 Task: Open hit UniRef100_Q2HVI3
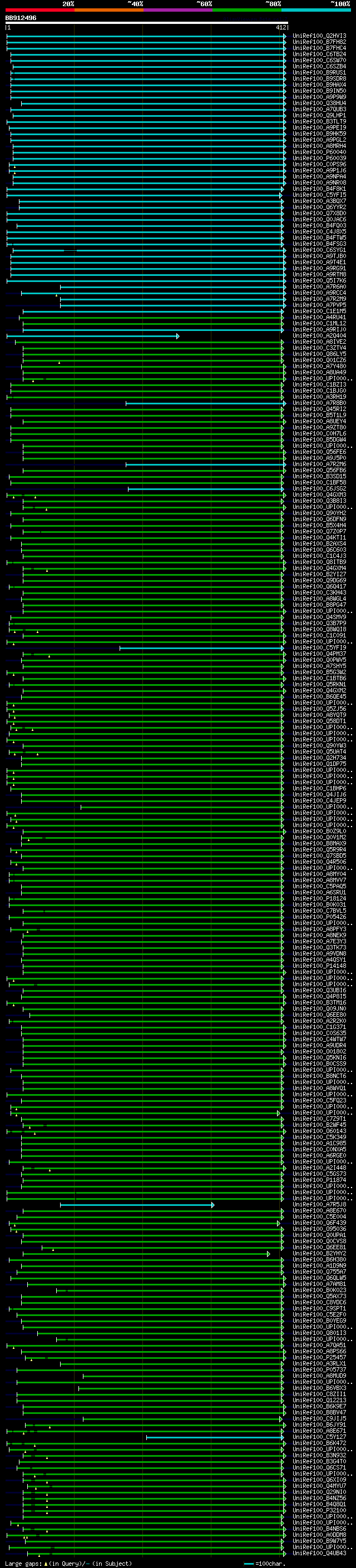pos(319,36)
